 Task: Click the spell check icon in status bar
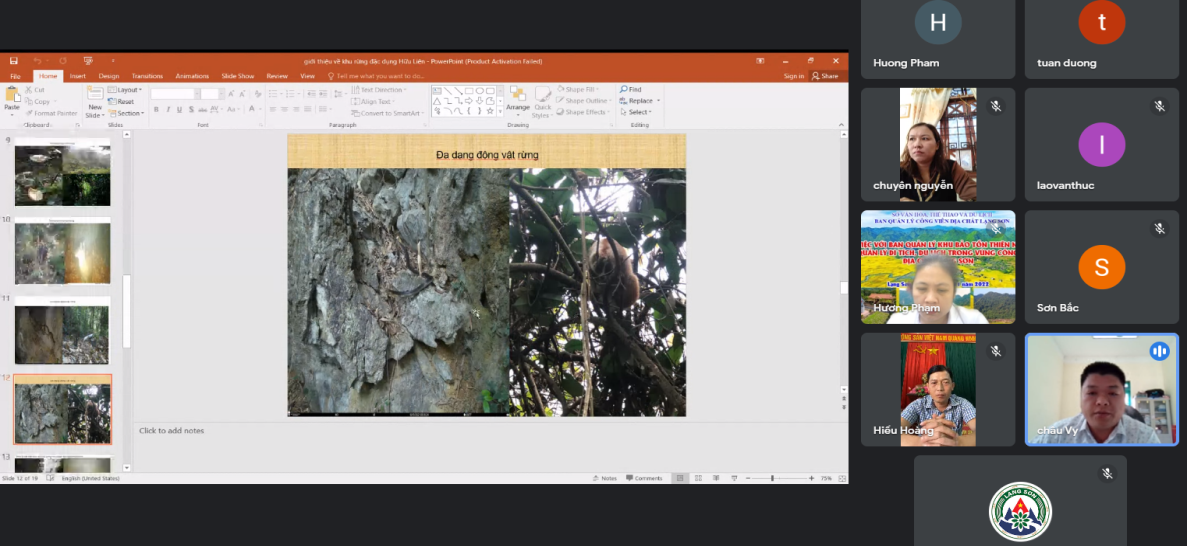pos(50,478)
